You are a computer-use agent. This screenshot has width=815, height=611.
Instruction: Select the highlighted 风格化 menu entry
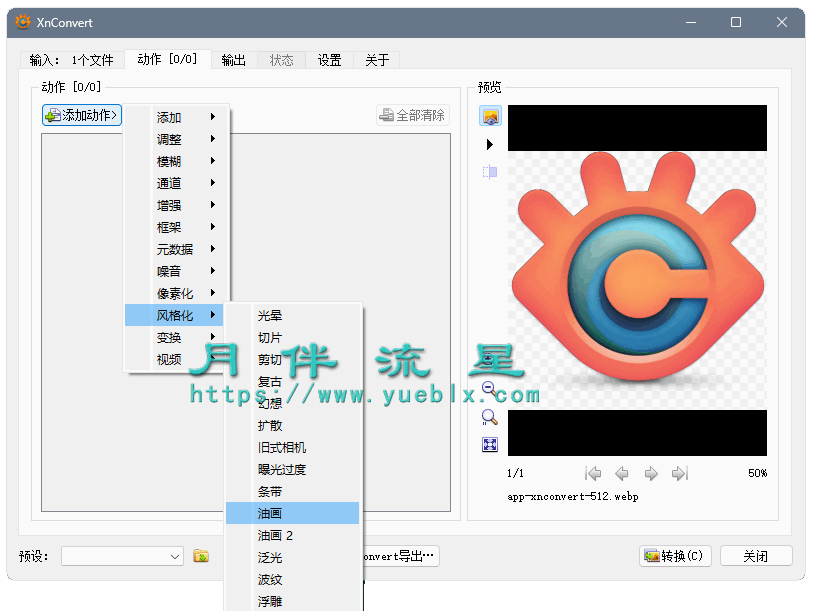point(175,315)
